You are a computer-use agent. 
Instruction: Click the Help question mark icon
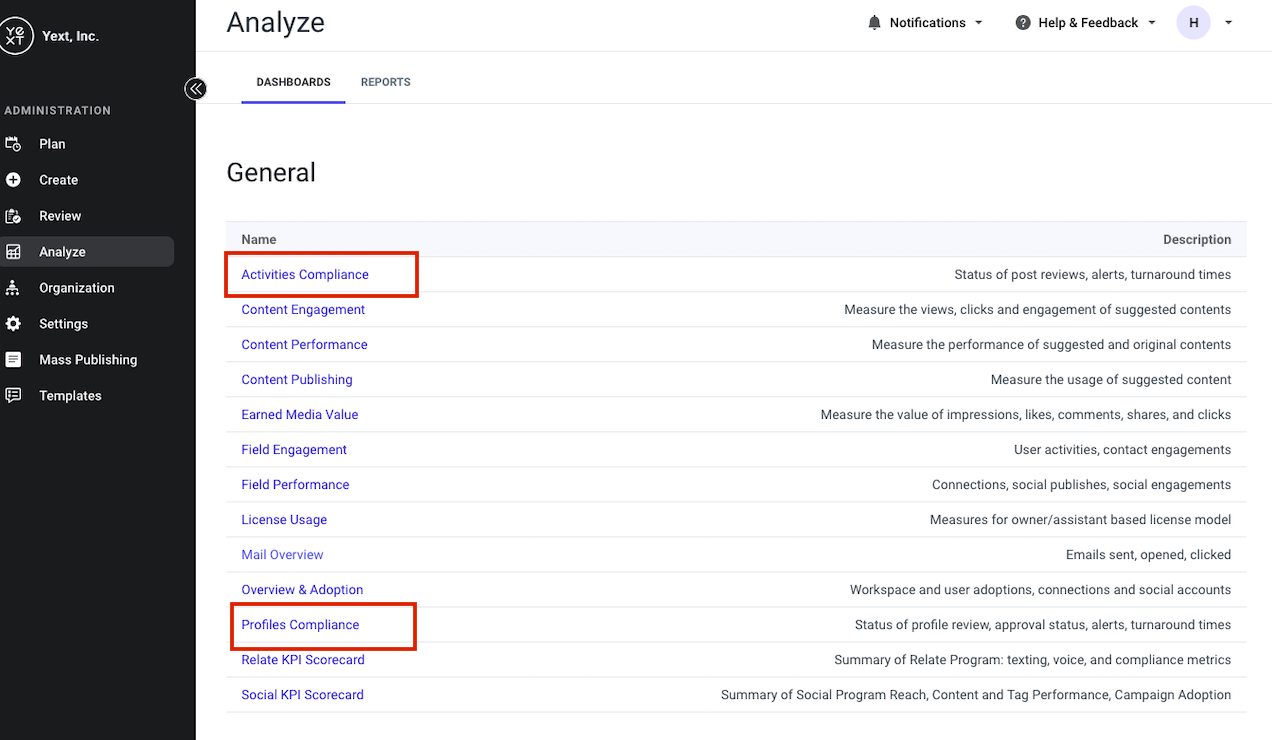(x=1023, y=22)
